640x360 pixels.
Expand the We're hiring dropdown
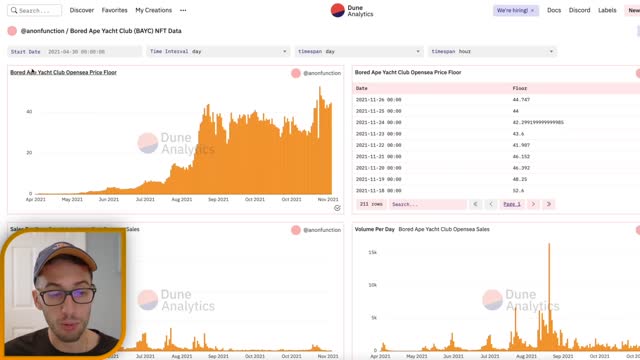(x=516, y=10)
